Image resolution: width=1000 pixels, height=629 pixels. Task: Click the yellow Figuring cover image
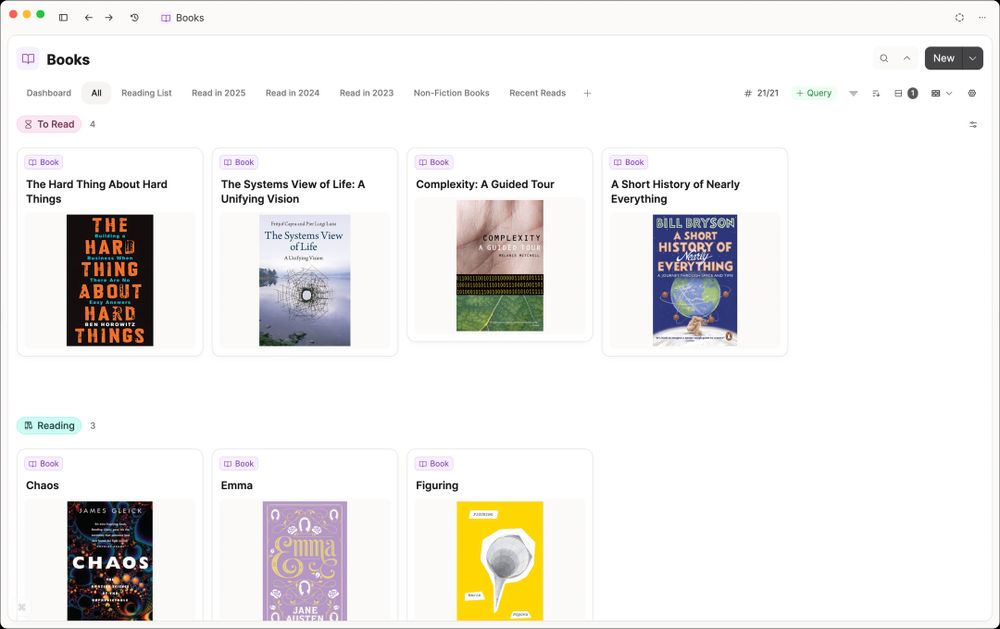500,561
